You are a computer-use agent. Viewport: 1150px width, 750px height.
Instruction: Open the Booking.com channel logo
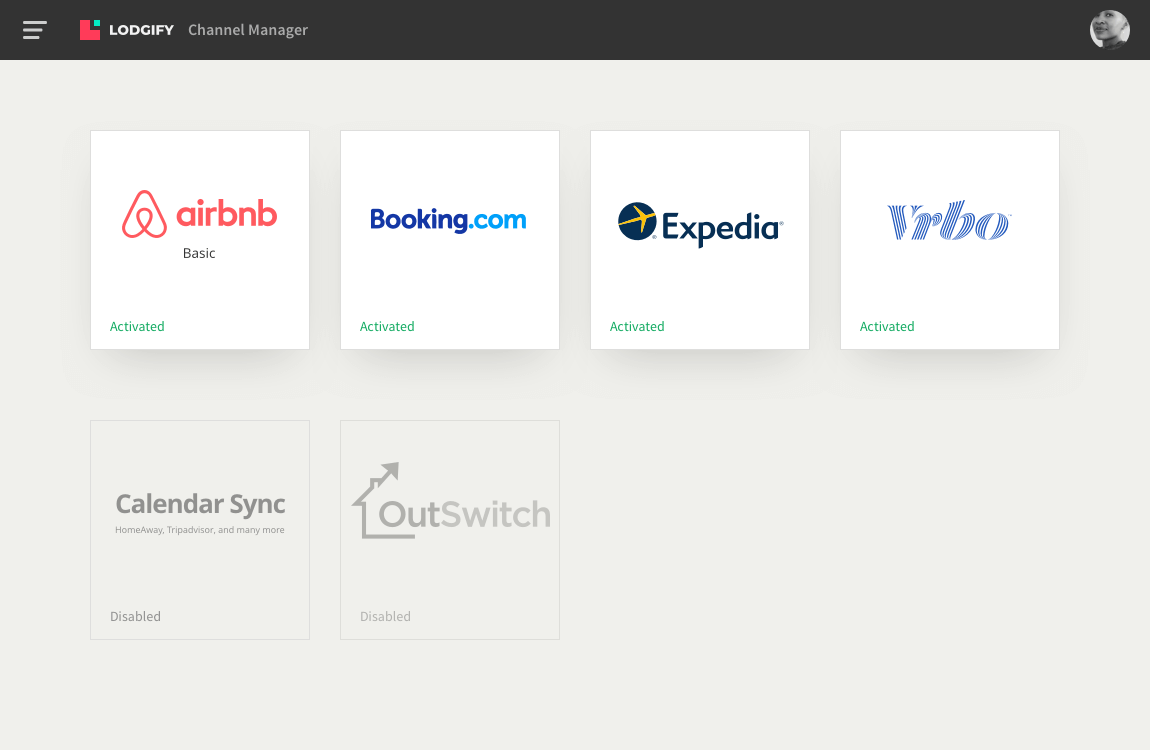(x=448, y=219)
